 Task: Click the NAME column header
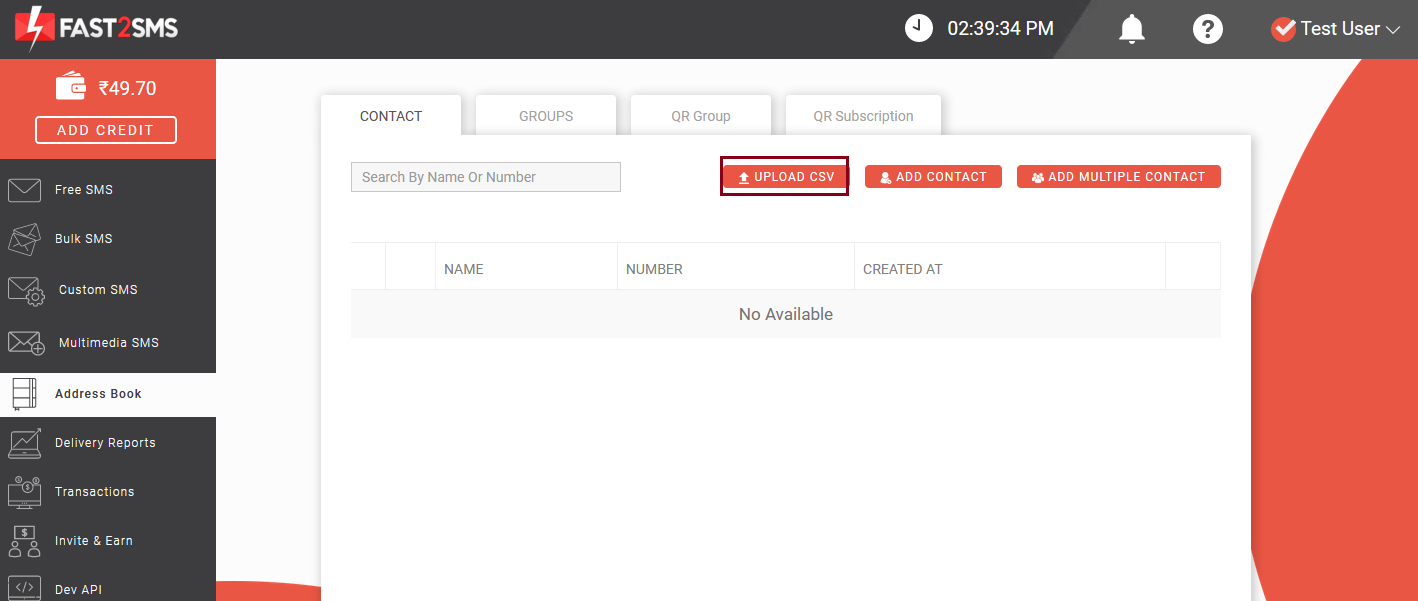point(464,269)
